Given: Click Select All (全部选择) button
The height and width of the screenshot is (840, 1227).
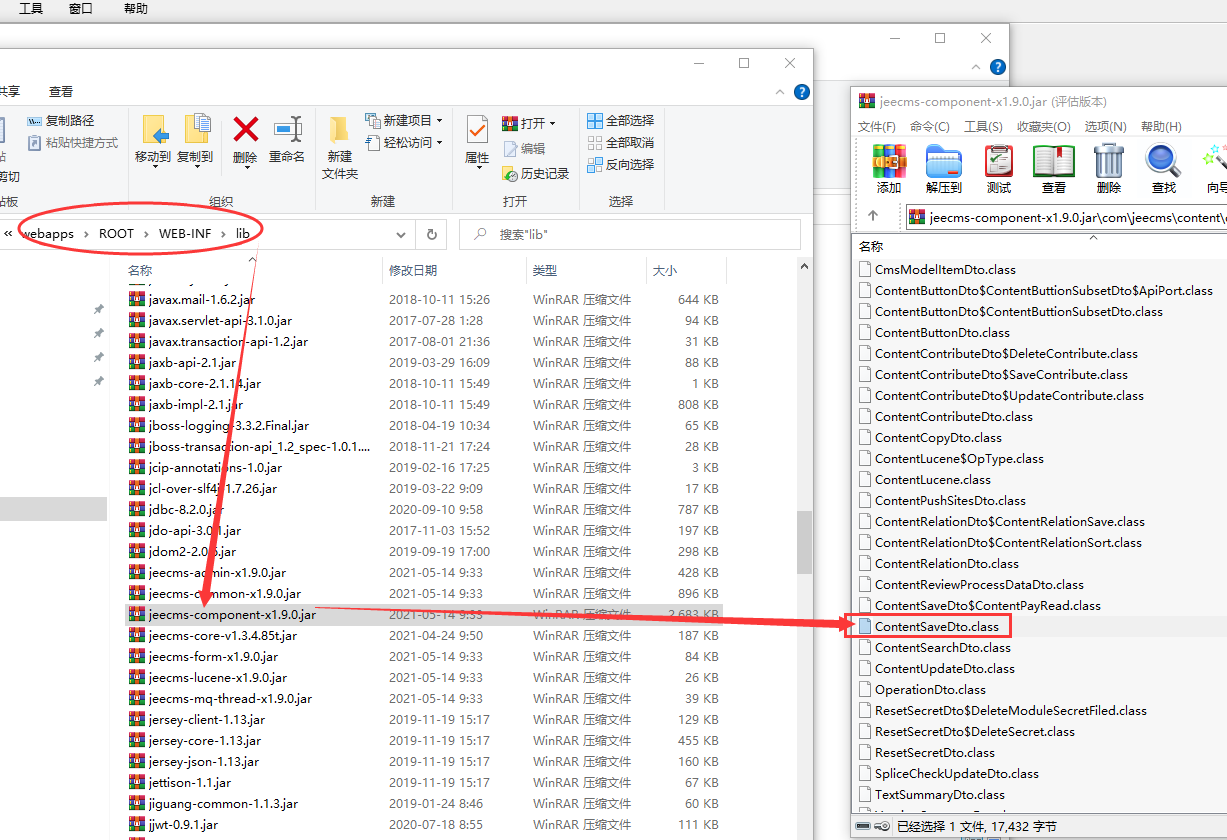Looking at the screenshot, I should (x=621, y=121).
